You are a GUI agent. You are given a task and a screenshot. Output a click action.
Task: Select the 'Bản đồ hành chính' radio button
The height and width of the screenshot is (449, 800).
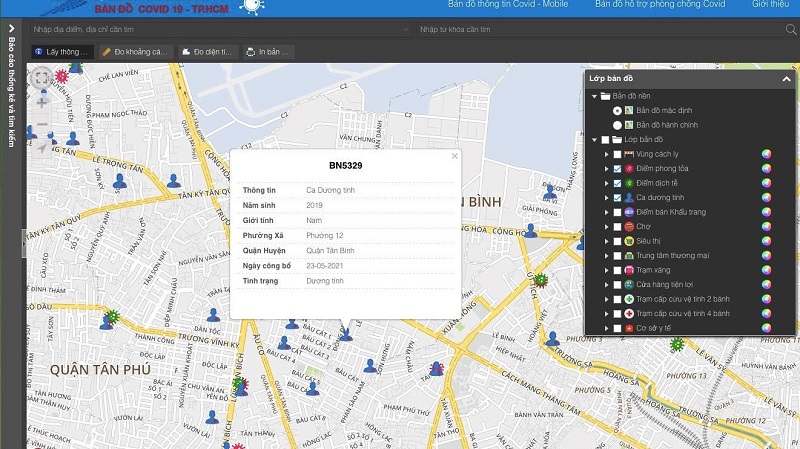(617, 125)
